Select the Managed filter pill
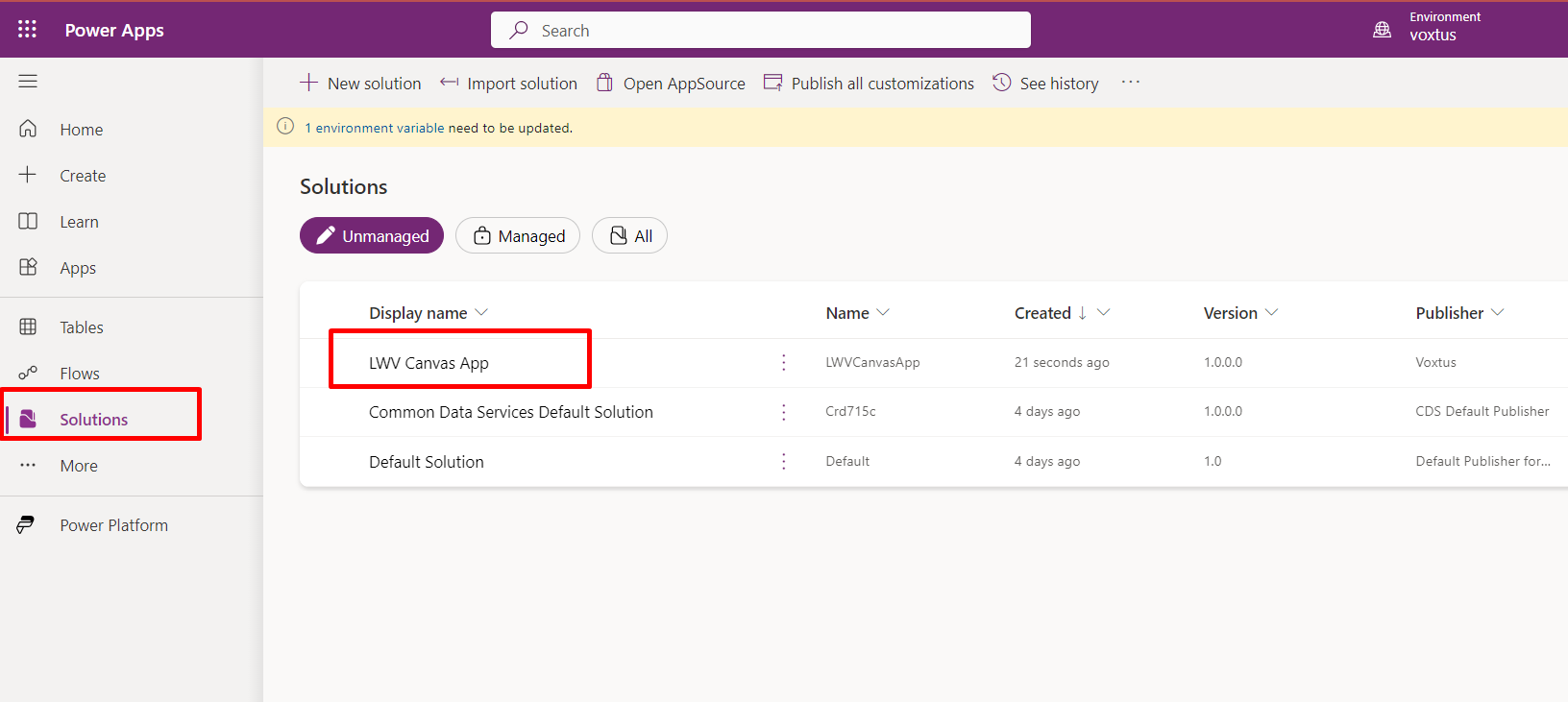Viewport: 1568px width, 702px height. [518, 235]
